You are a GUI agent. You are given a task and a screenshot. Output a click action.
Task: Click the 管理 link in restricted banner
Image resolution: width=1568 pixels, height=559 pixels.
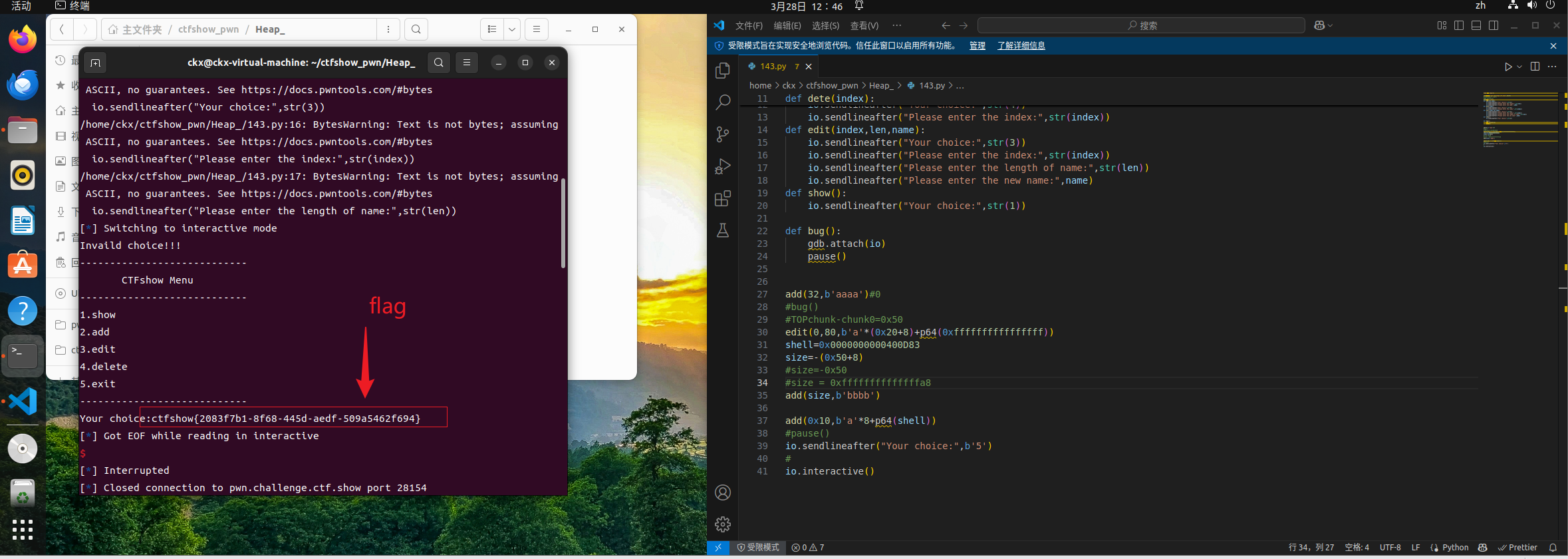[978, 45]
